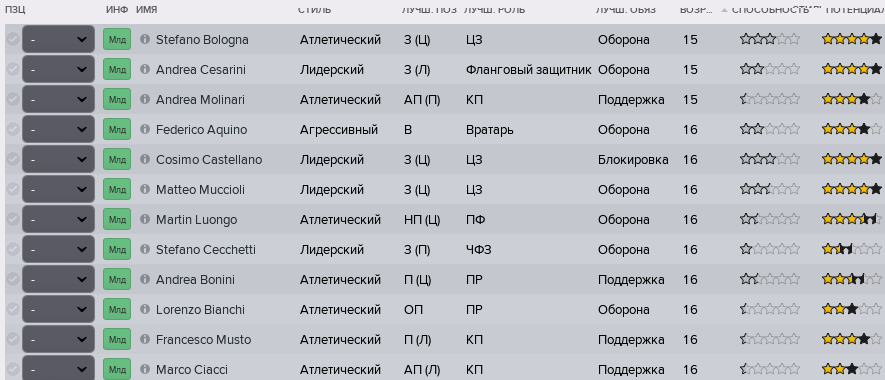Tick the checkmark circle for Stefano Bologna

(x=12, y=40)
